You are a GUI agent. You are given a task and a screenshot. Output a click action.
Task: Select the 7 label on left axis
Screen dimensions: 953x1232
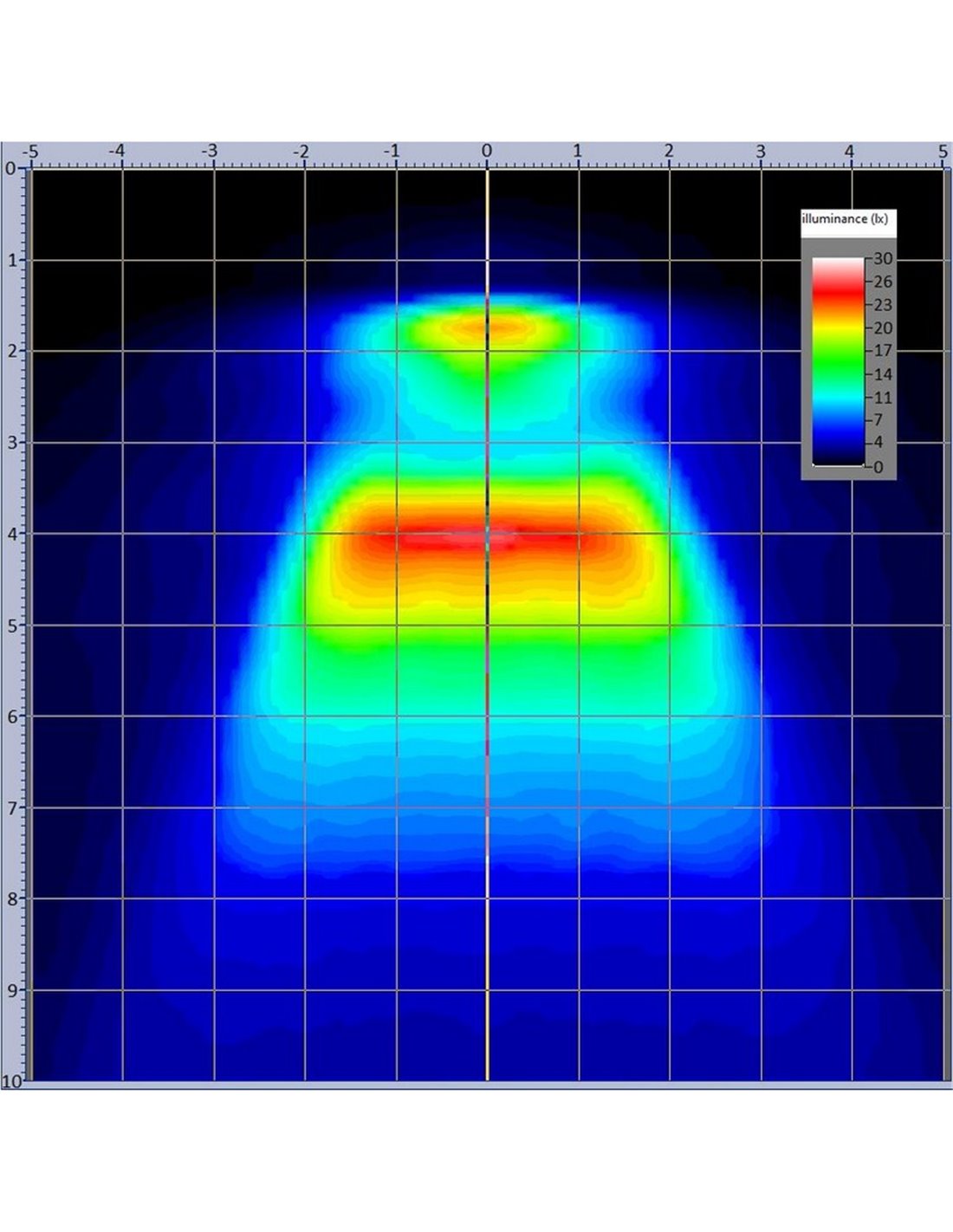click(11, 807)
